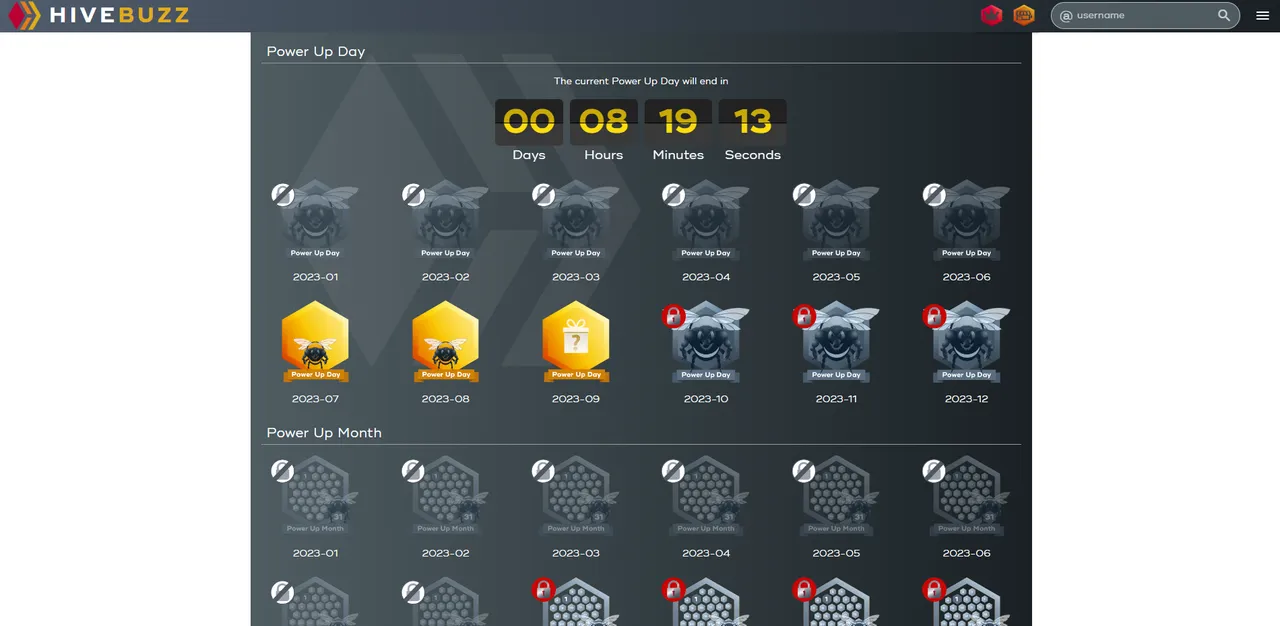Click the Days countdown tile
This screenshot has height=626, width=1280.
(x=529, y=122)
